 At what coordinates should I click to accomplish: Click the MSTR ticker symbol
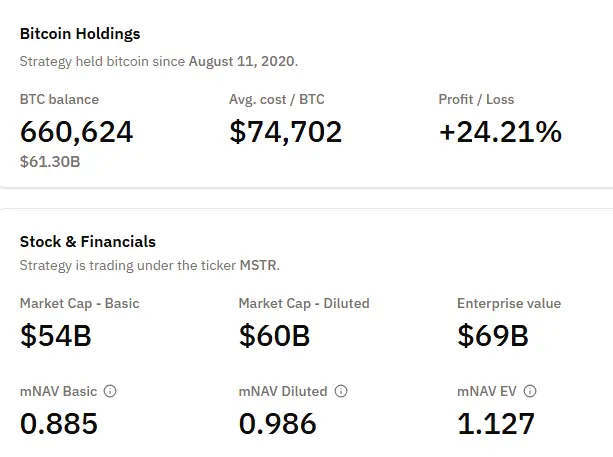258,266
